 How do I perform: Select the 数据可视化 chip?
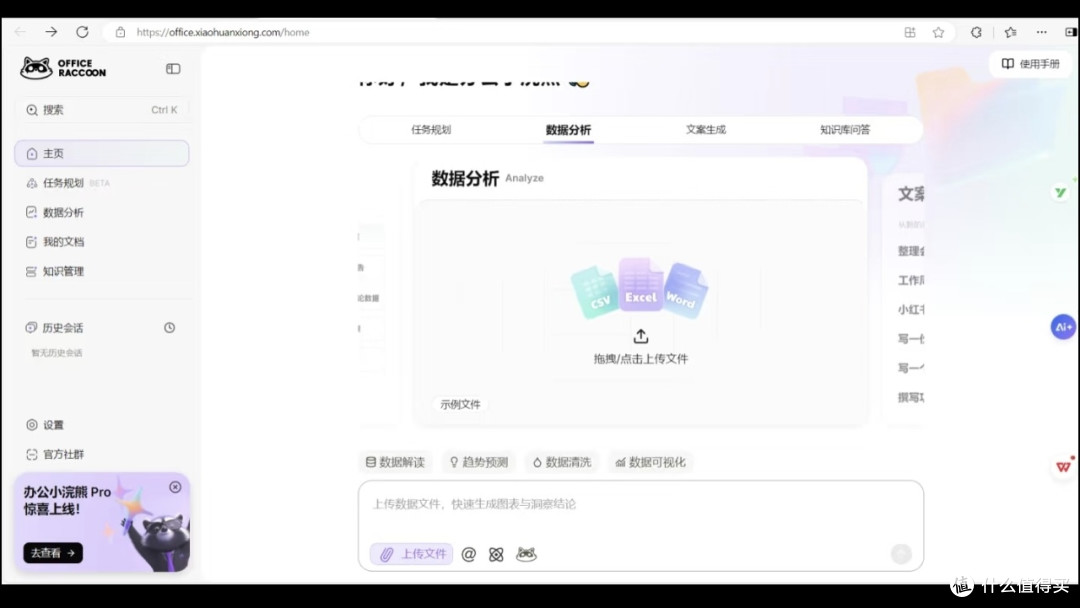[650, 462]
